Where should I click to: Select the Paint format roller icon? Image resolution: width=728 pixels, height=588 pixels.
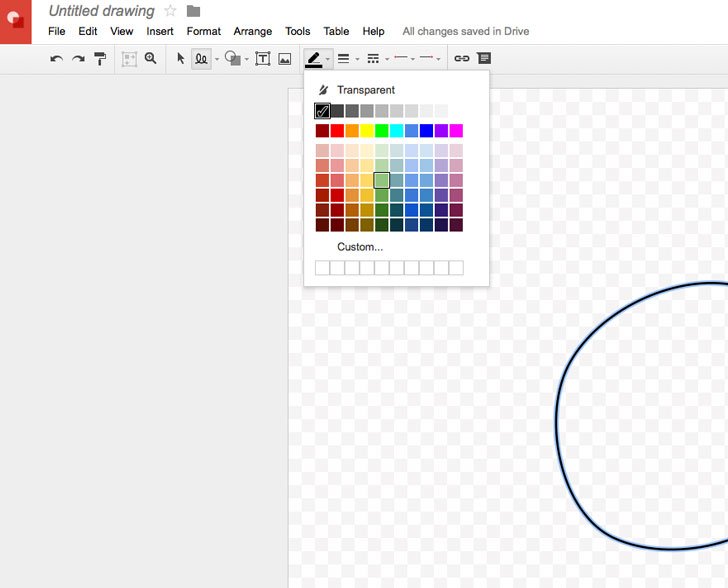[x=100, y=59]
